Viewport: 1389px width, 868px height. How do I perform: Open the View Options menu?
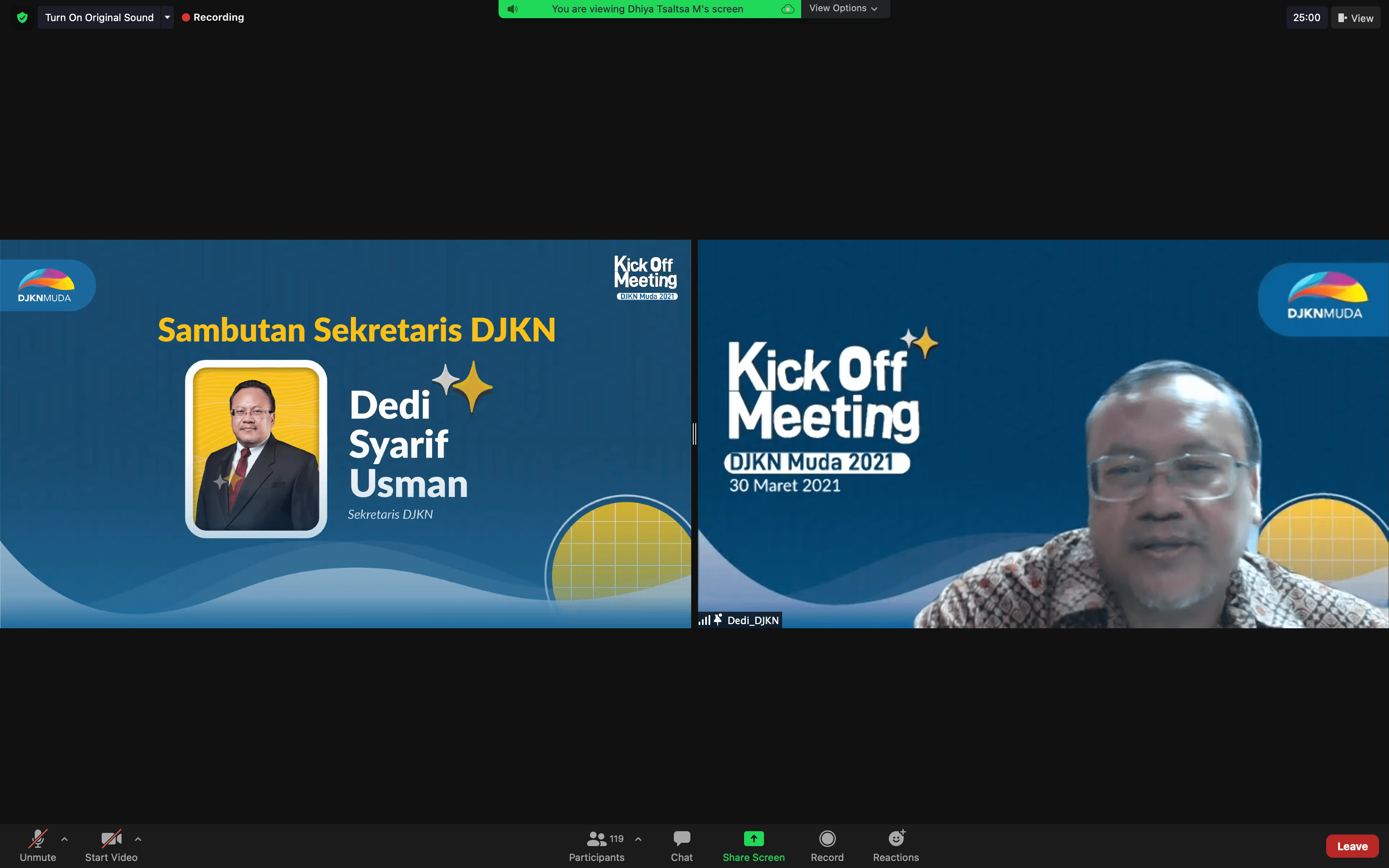coord(842,8)
